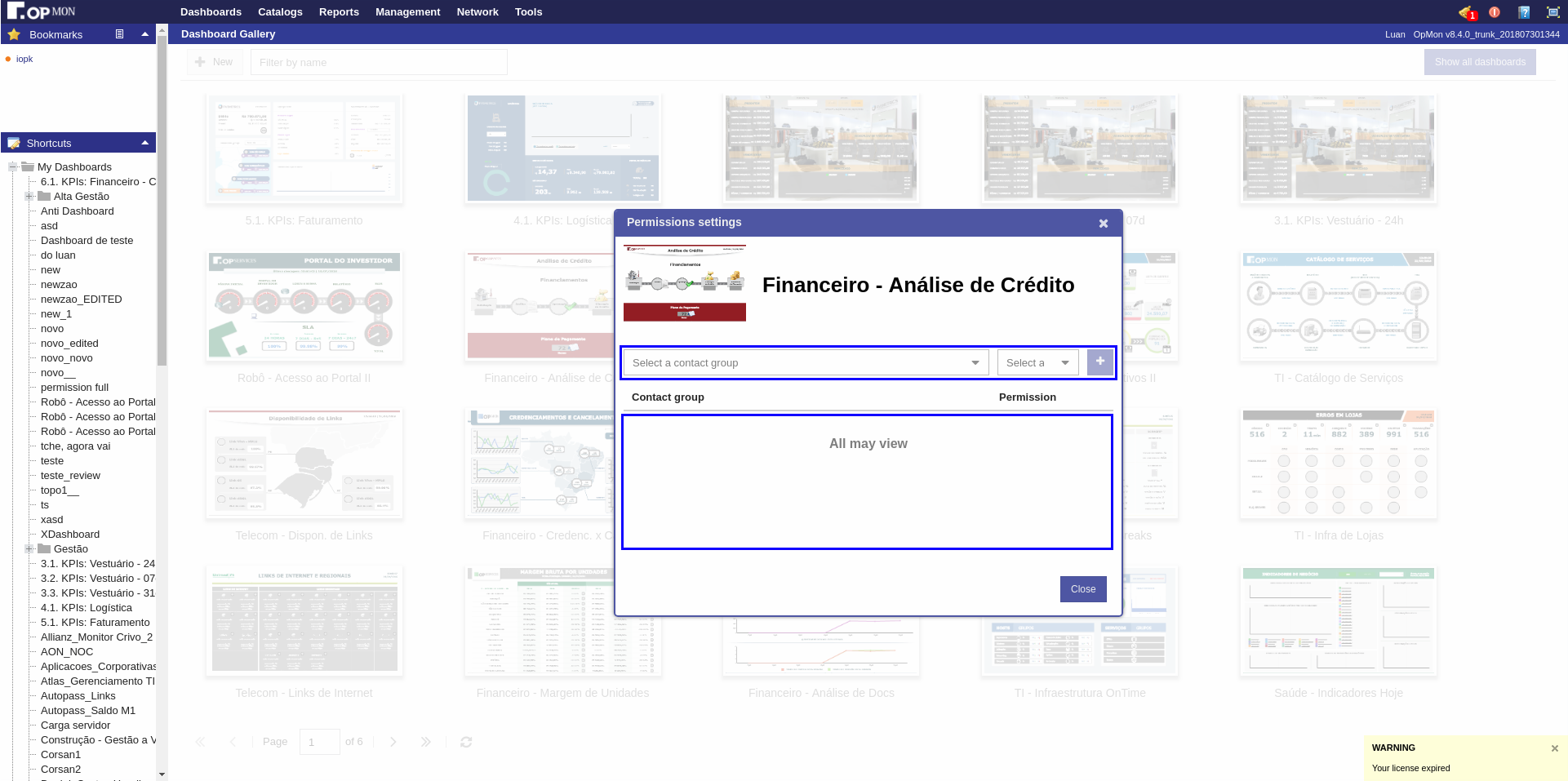Toggle fullscreen mode icon in top bar
Viewport: 1568px width, 781px height.
(1552, 12)
